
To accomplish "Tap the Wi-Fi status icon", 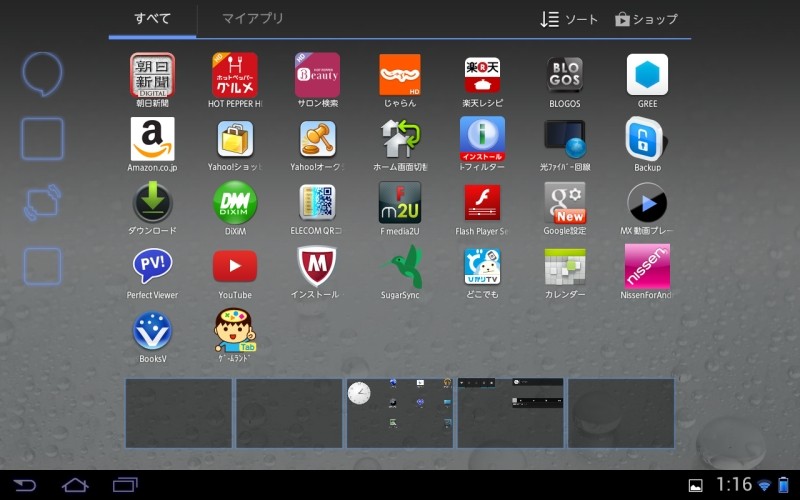I will [764, 485].
